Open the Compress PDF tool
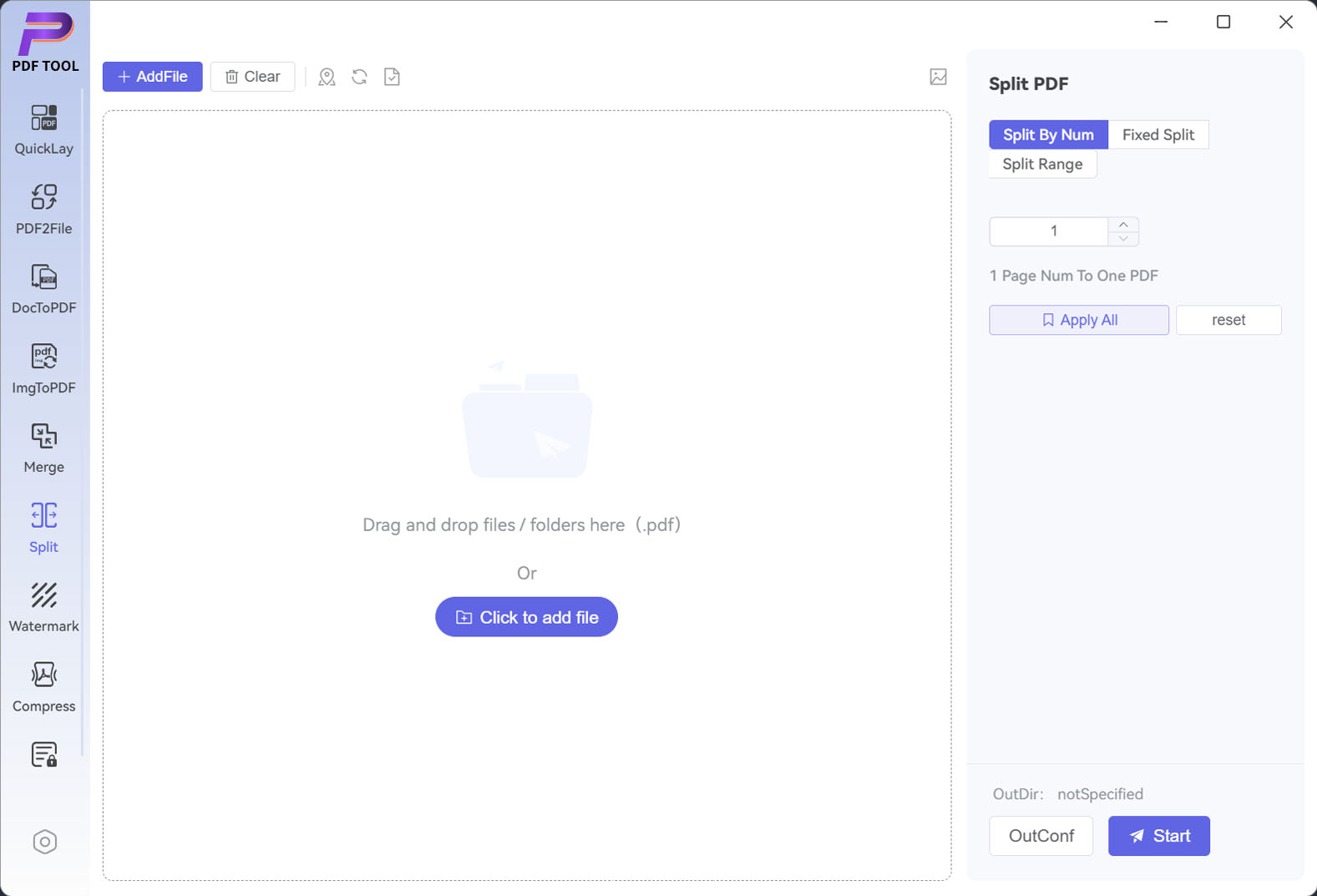The image size is (1317, 896). point(43,687)
